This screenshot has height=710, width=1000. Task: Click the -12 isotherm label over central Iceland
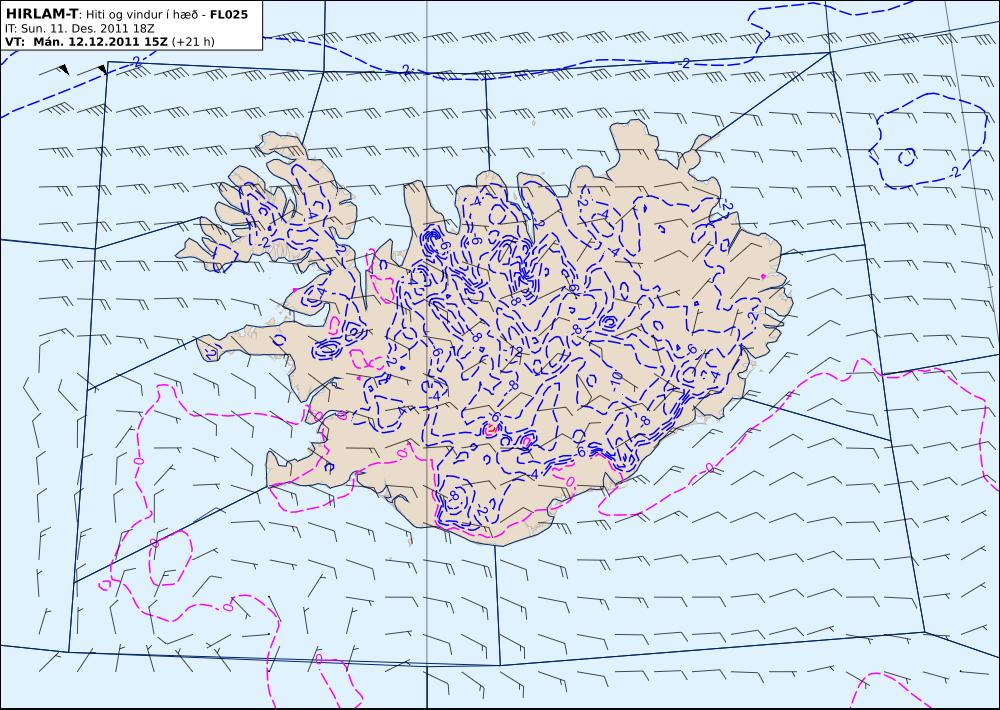pos(515,352)
